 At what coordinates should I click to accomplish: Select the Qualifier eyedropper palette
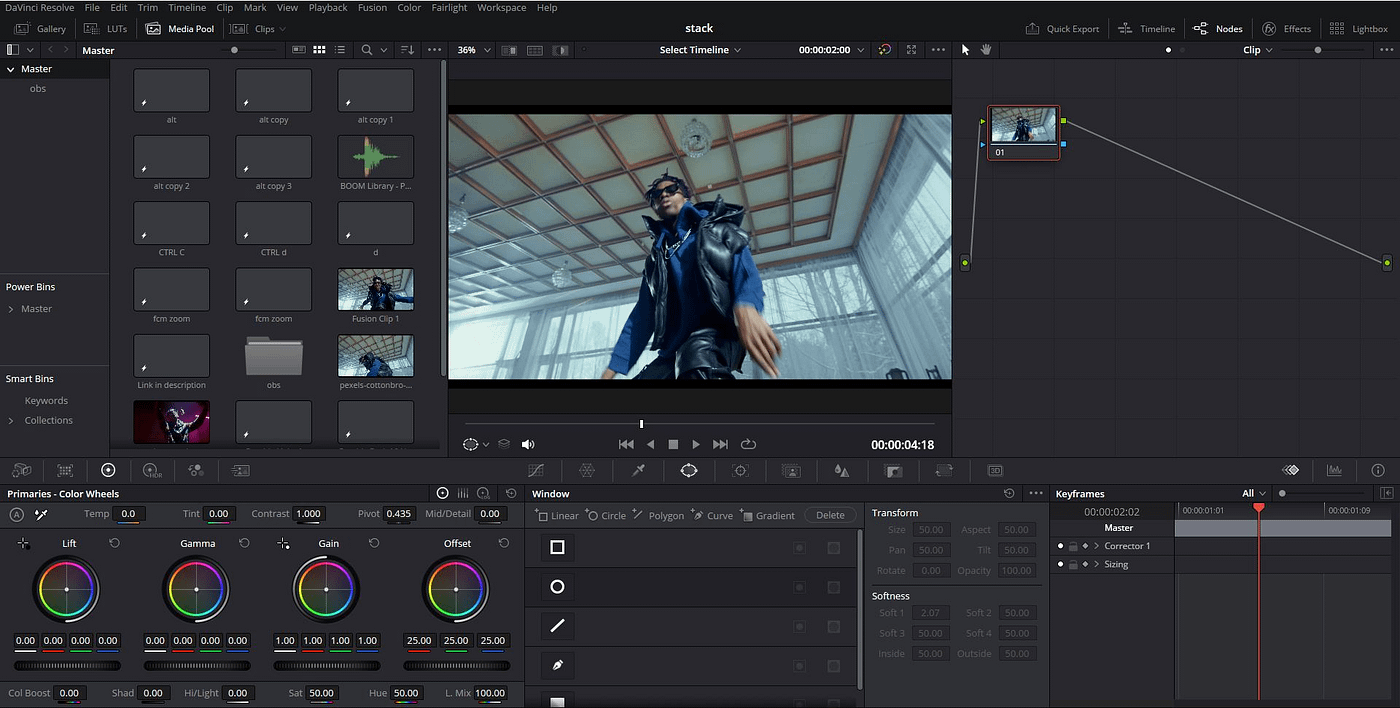tap(638, 470)
